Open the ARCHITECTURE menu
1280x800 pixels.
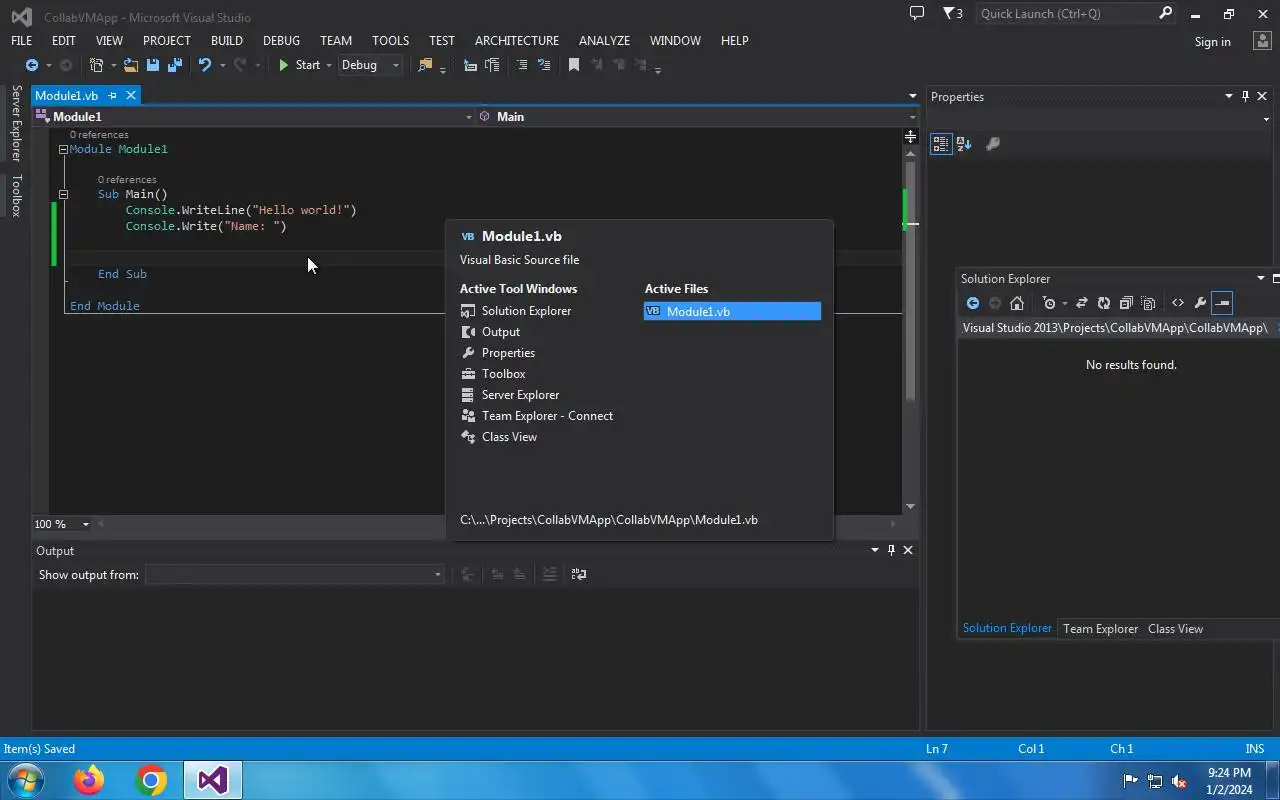(x=516, y=40)
